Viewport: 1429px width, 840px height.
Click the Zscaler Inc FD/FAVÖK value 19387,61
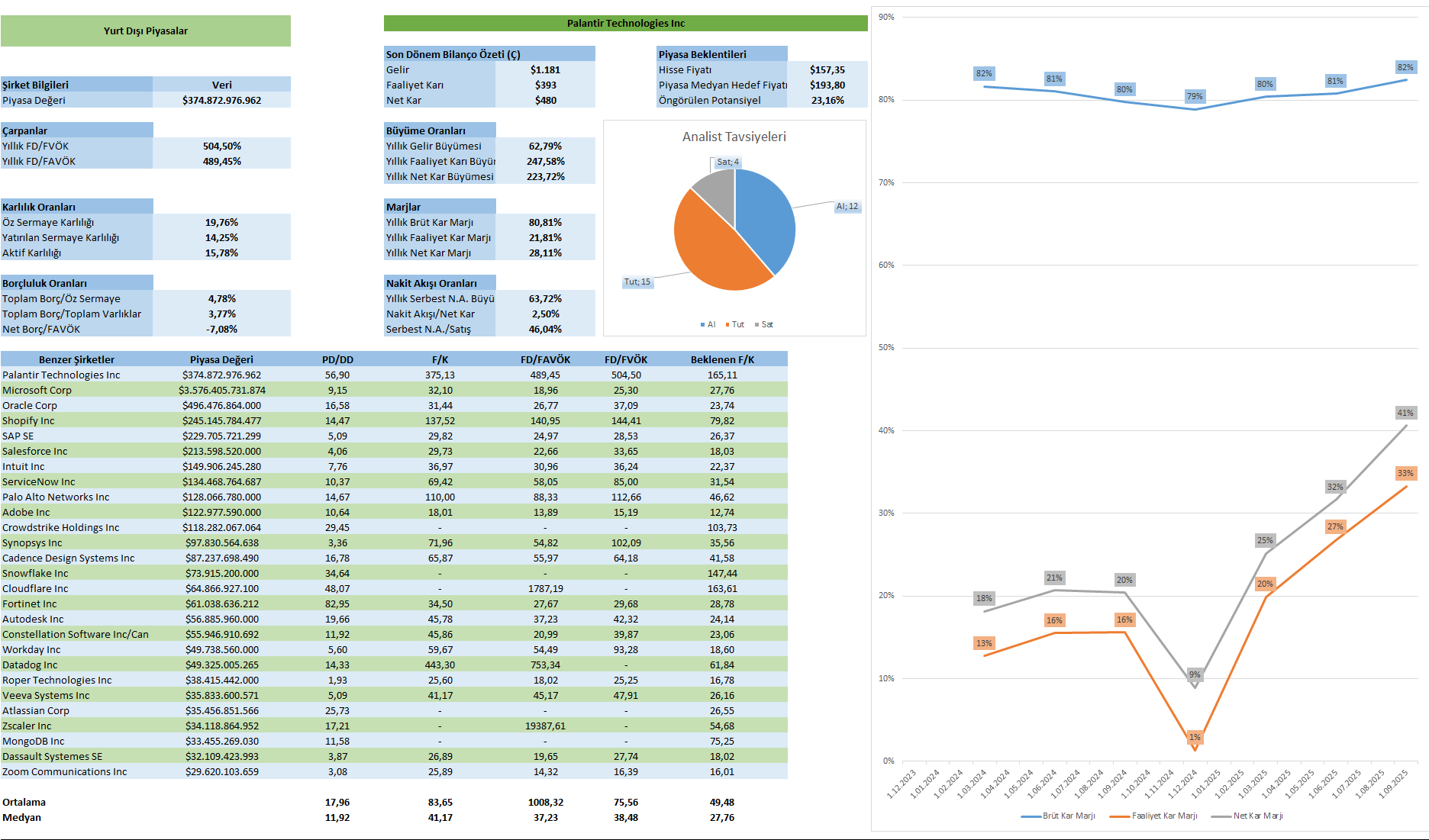545,726
